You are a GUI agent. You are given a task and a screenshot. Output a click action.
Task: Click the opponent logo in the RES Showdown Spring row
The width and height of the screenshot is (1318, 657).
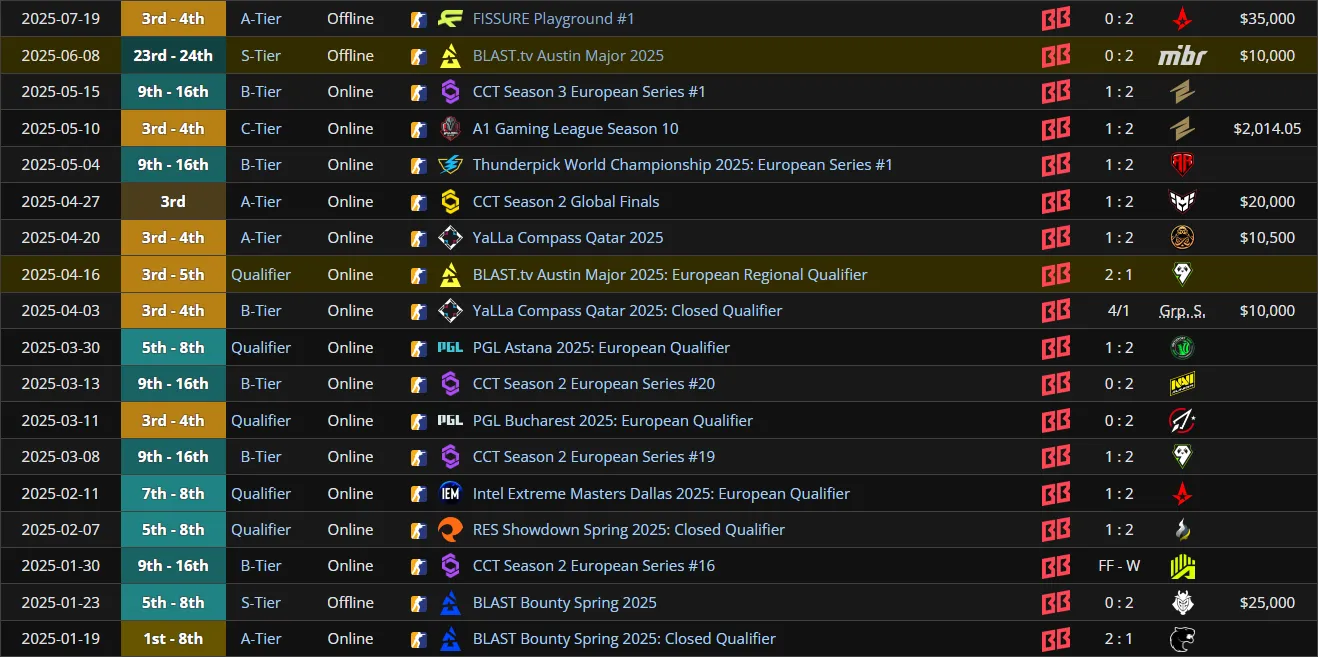click(1182, 530)
